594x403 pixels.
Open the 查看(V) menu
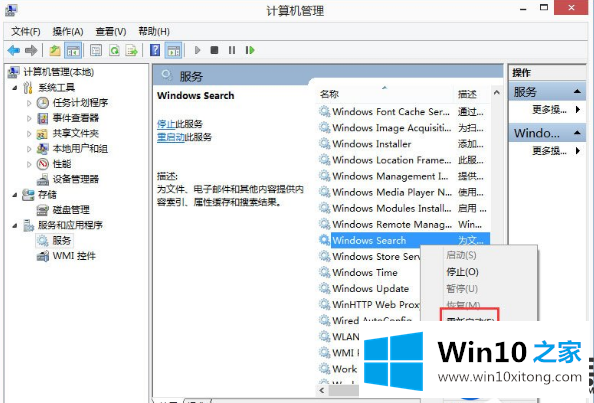[x=111, y=31]
